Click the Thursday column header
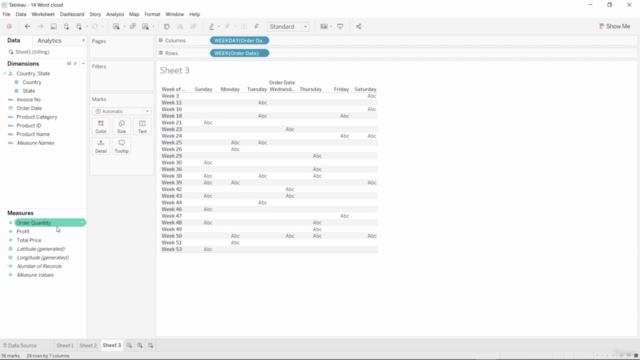 311,89
